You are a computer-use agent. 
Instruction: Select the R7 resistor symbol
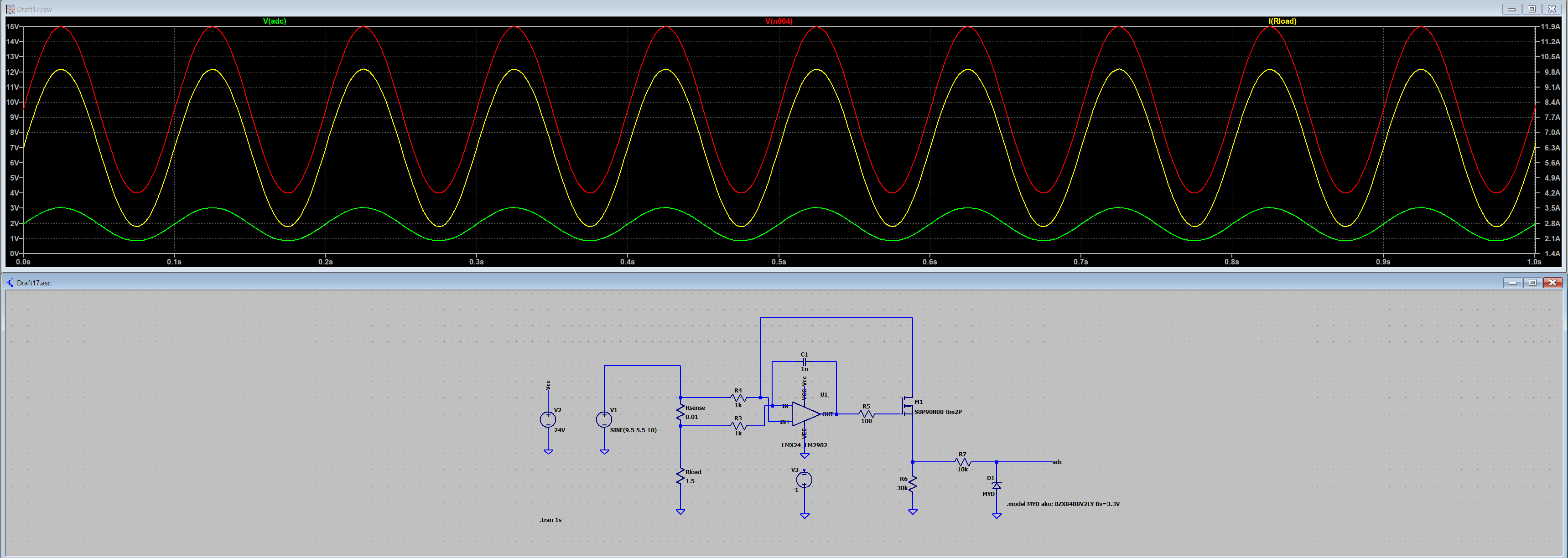tap(962, 462)
